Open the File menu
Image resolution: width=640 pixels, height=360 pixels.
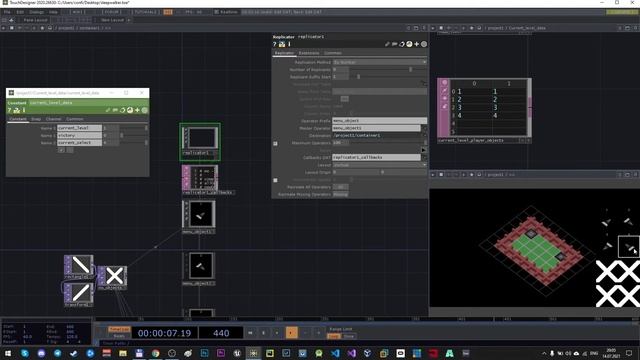tap(7, 12)
